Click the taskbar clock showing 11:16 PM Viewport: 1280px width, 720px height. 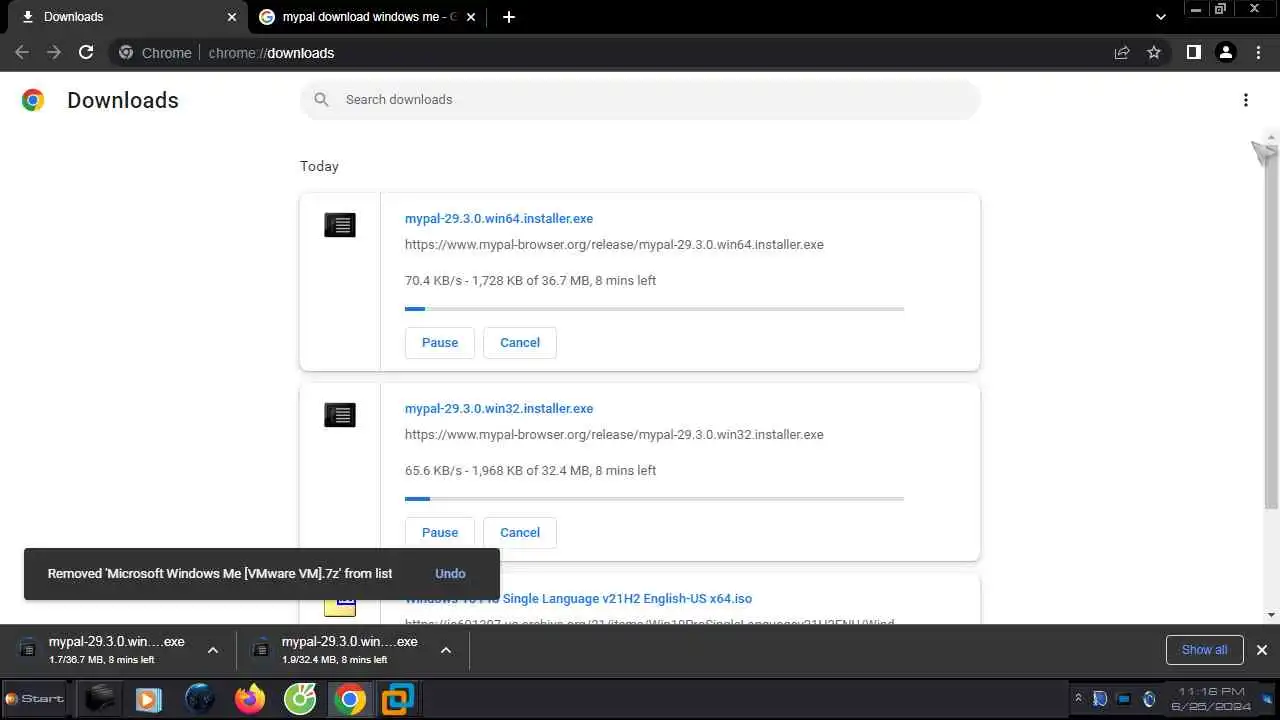click(1211, 698)
